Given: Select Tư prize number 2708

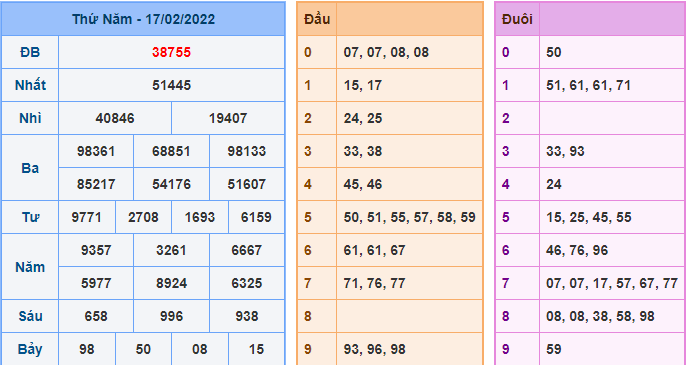Looking at the screenshot, I should click(144, 218).
